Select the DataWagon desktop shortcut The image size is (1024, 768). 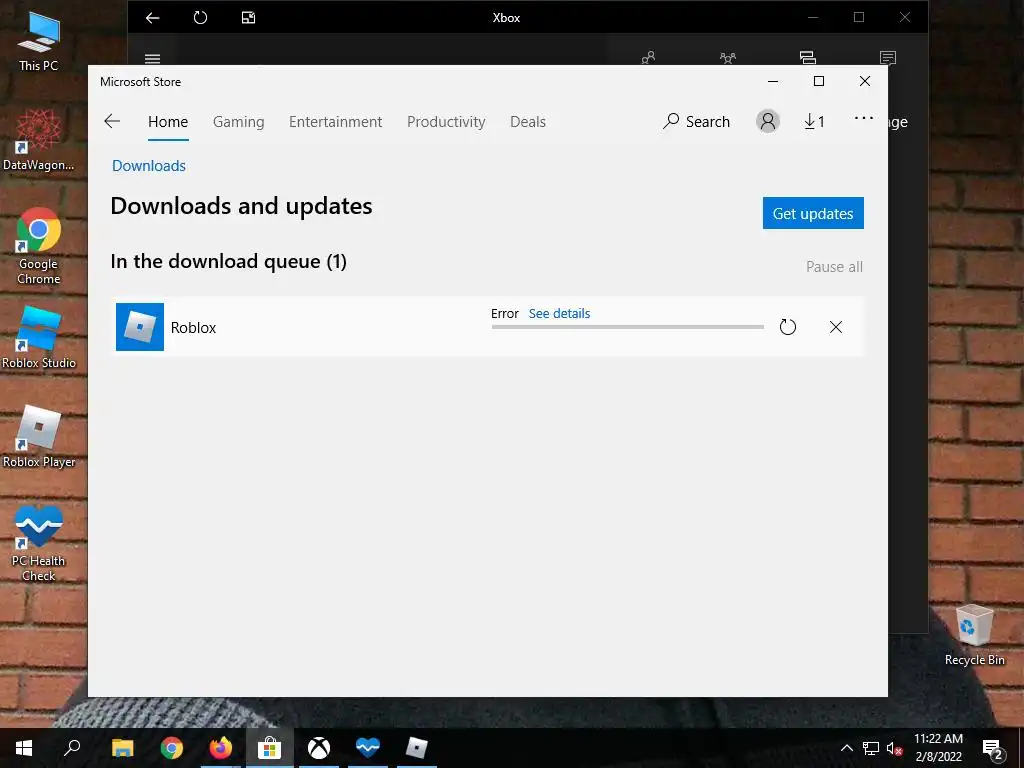click(39, 140)
